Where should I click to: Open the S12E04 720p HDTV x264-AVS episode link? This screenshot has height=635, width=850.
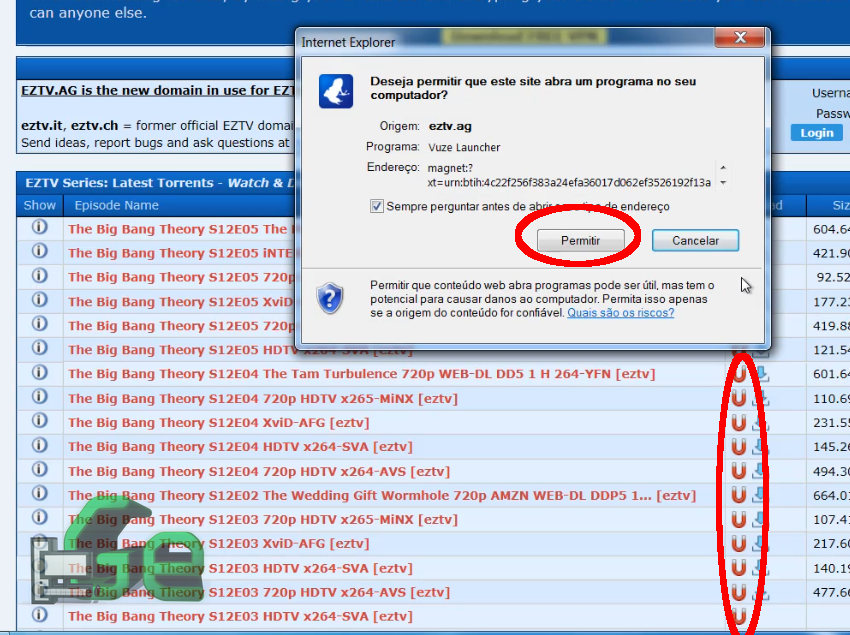click(x=259, y=471)
